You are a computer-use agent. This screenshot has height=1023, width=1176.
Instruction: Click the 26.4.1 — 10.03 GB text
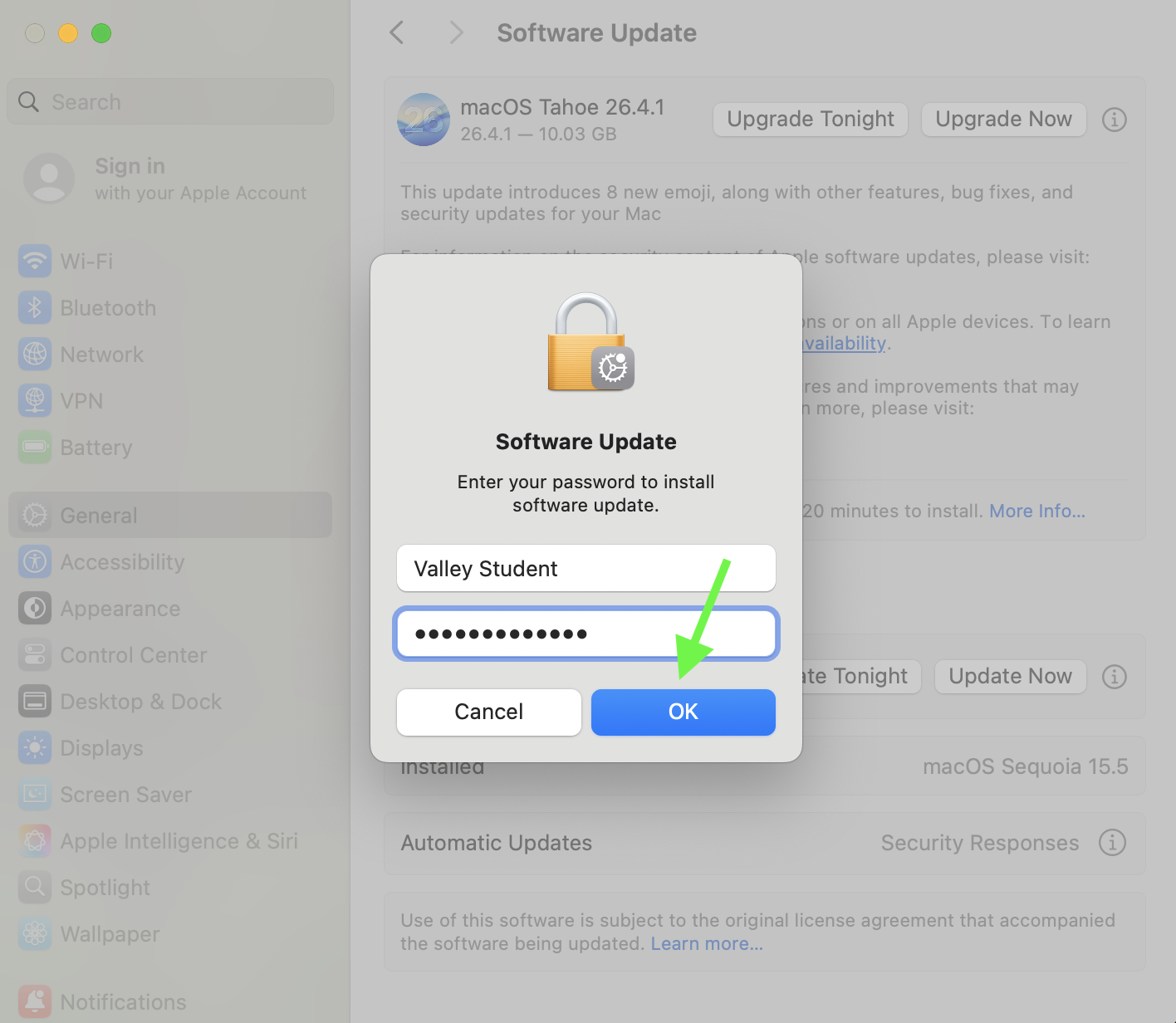pos(538,134)
